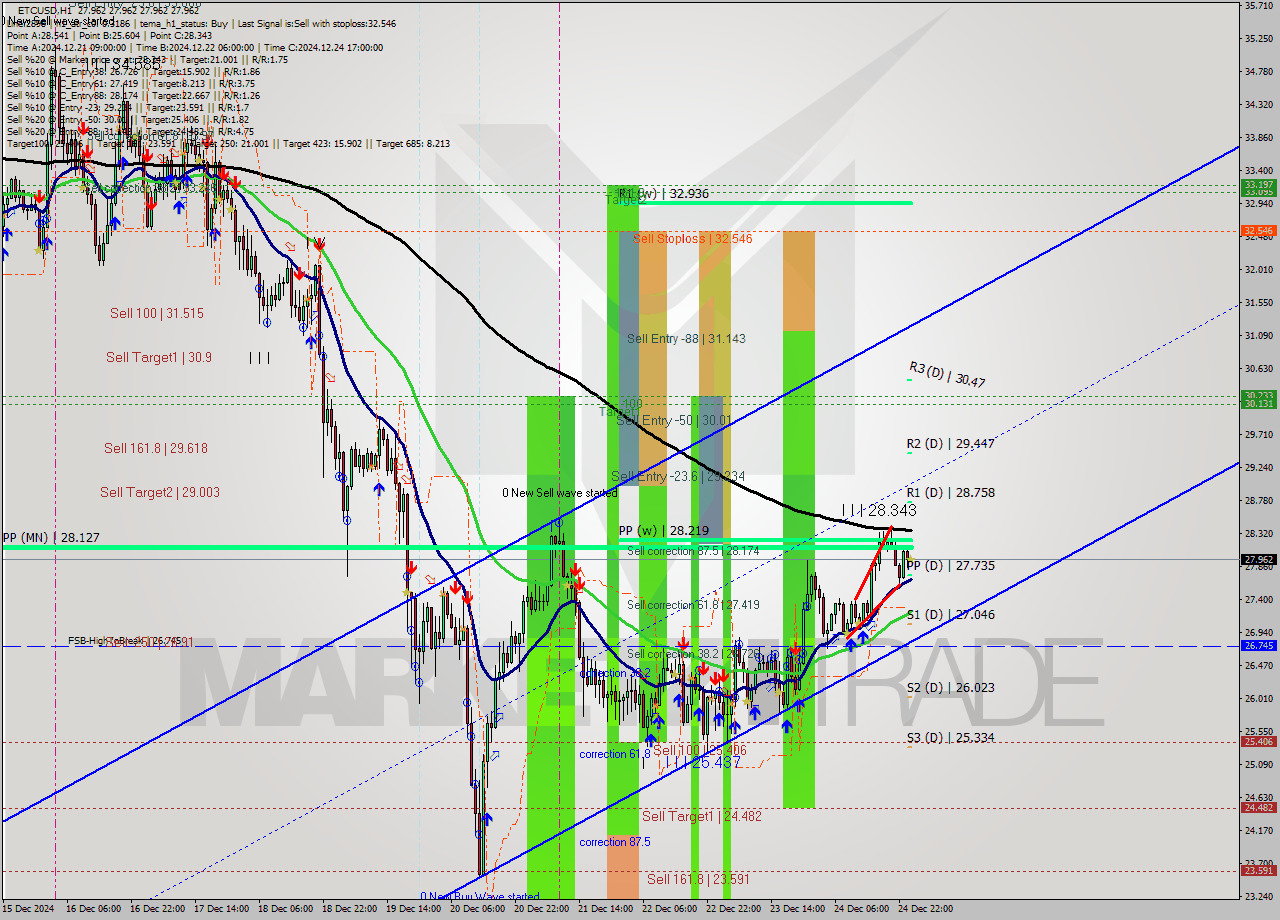Click the red 24.482 price axis tag

tap(1258, 808)
